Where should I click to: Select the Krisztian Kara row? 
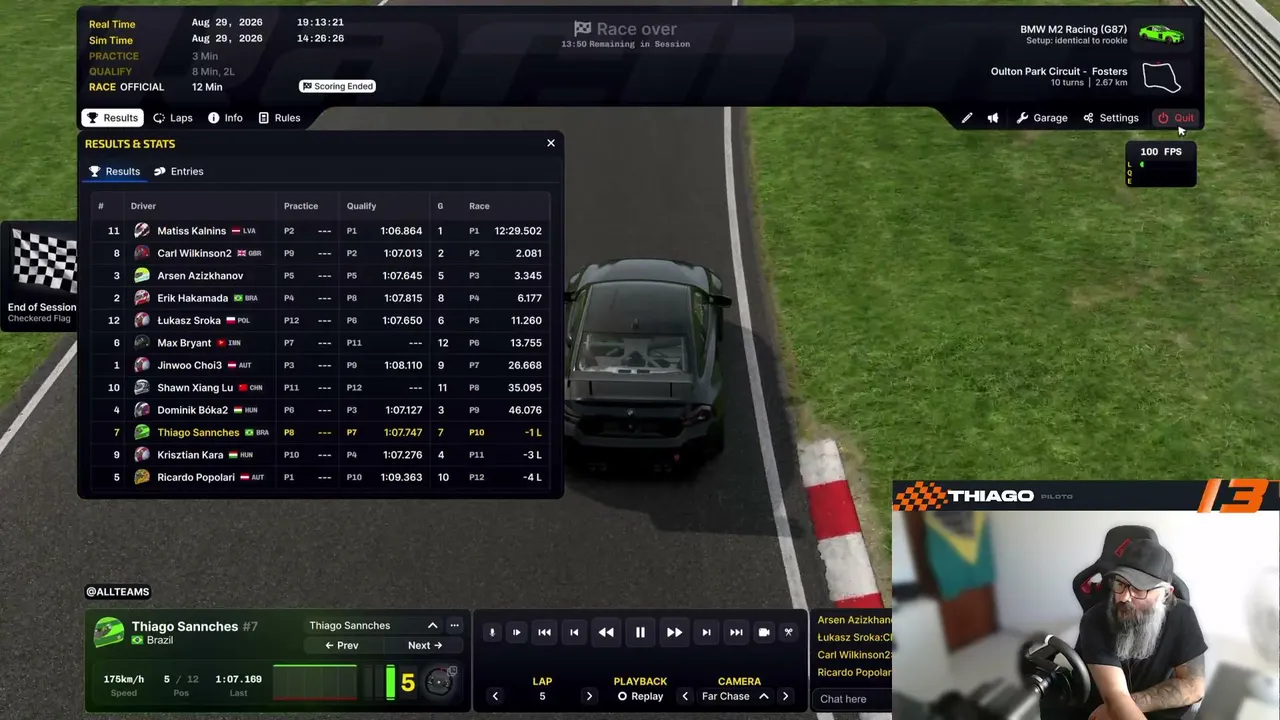click(320, 455)
